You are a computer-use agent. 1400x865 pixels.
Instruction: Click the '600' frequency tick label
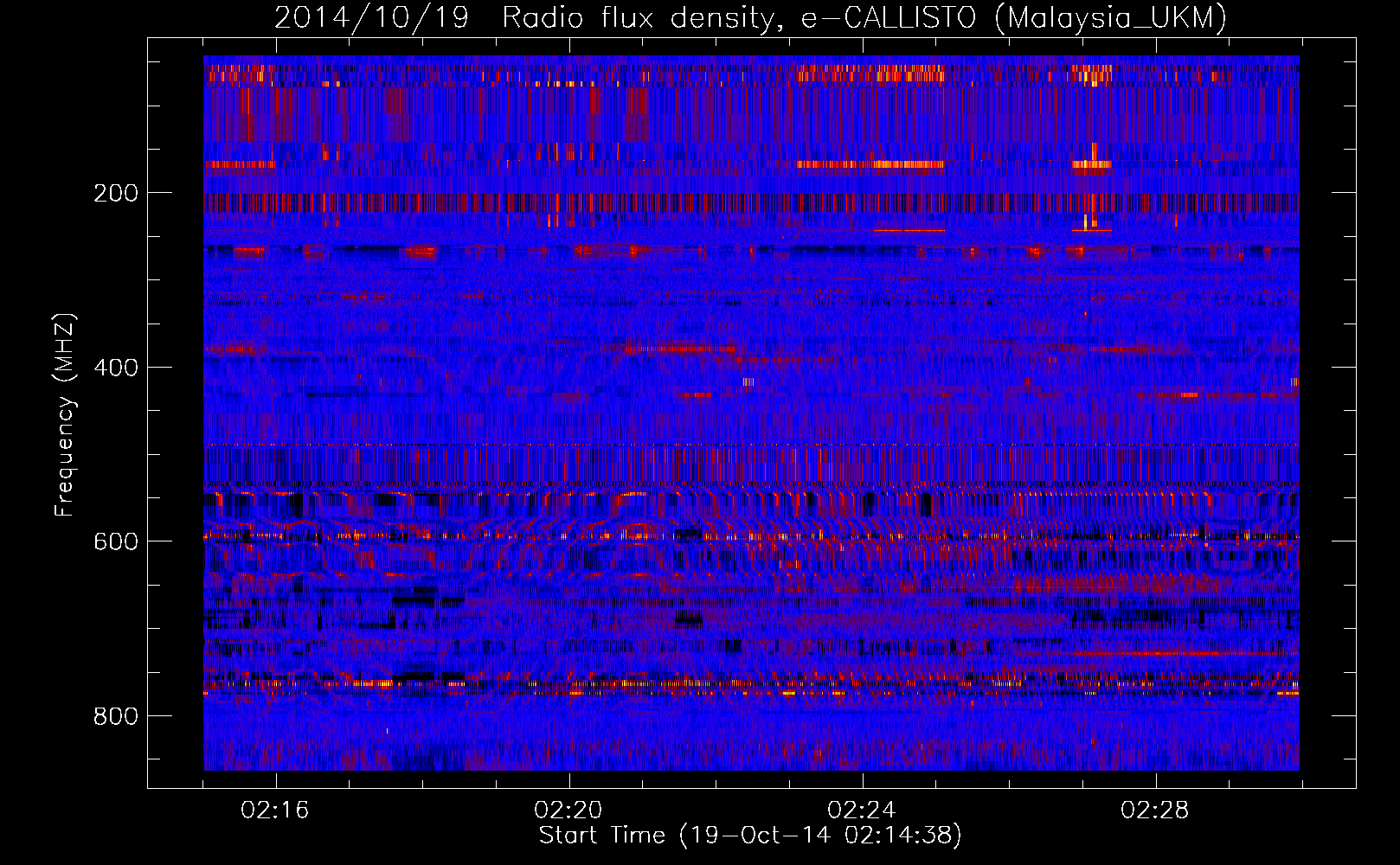pos(115,541)
